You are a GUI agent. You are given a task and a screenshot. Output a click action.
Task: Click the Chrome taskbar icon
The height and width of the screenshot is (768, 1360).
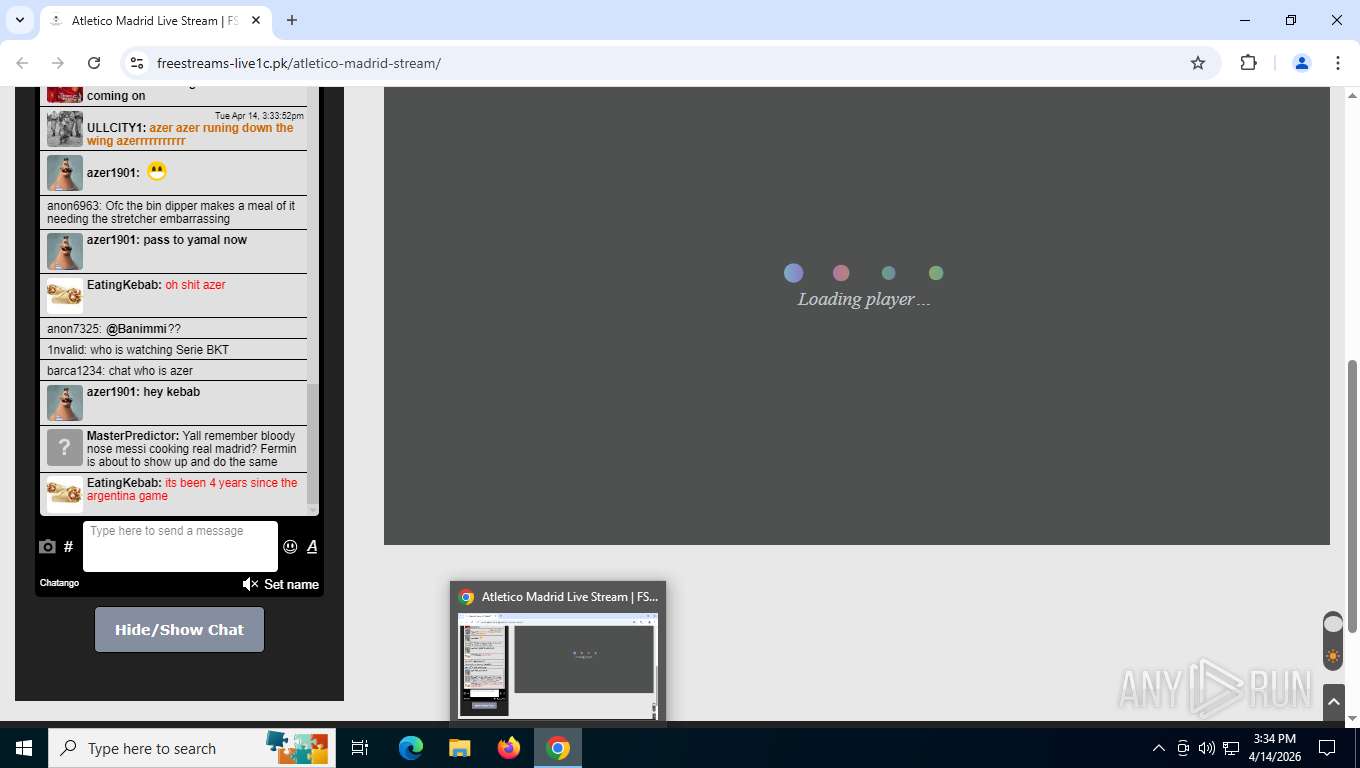(x=558, y=748)
